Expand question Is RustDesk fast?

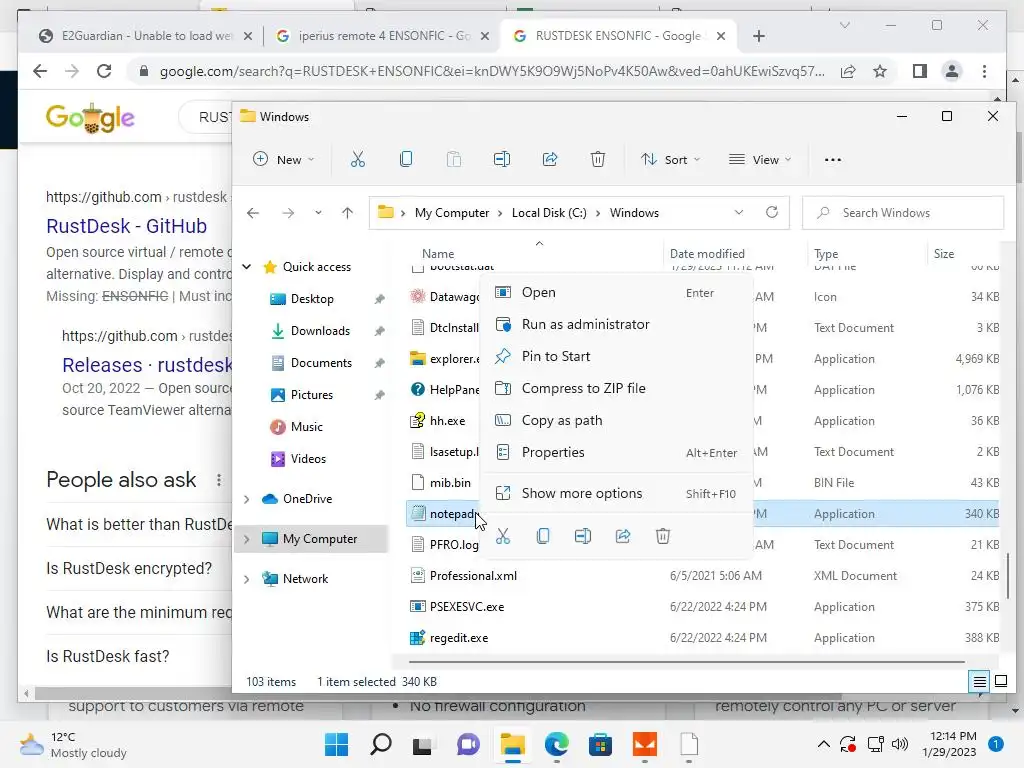click(x=108, y=656)
